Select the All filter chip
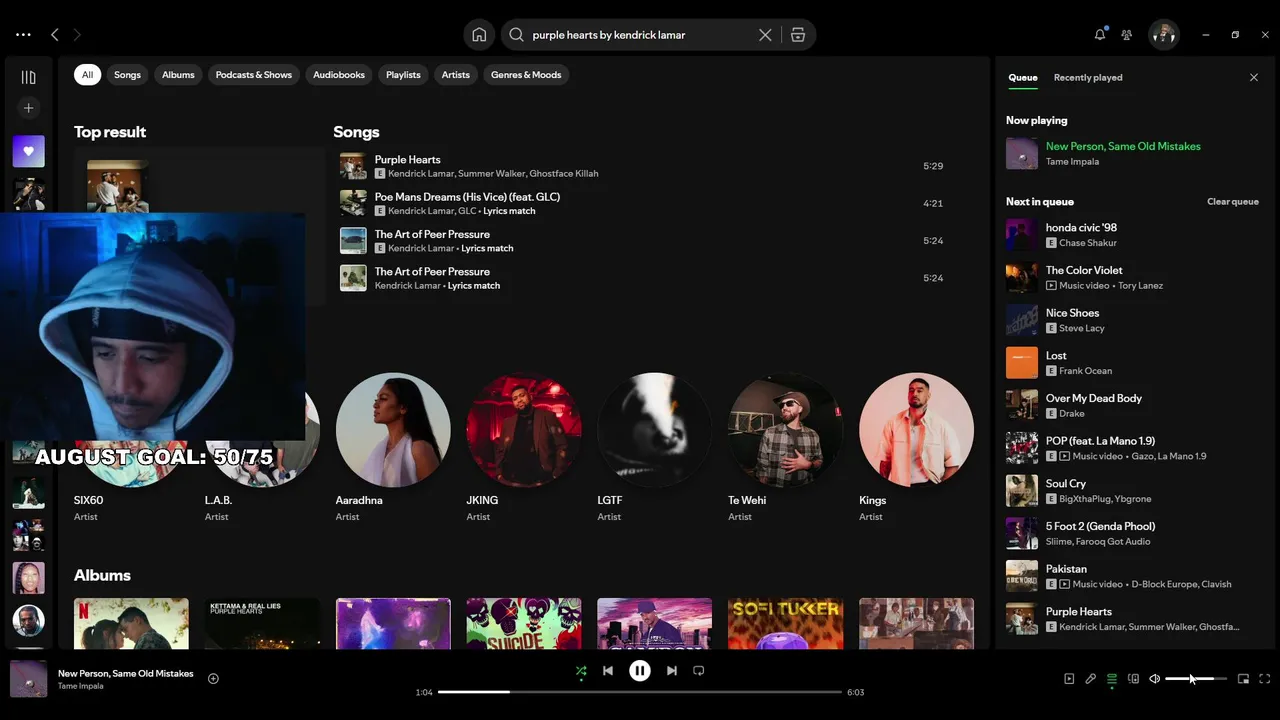The width and height of the screenshot is (1280, 720). [87, 75]
